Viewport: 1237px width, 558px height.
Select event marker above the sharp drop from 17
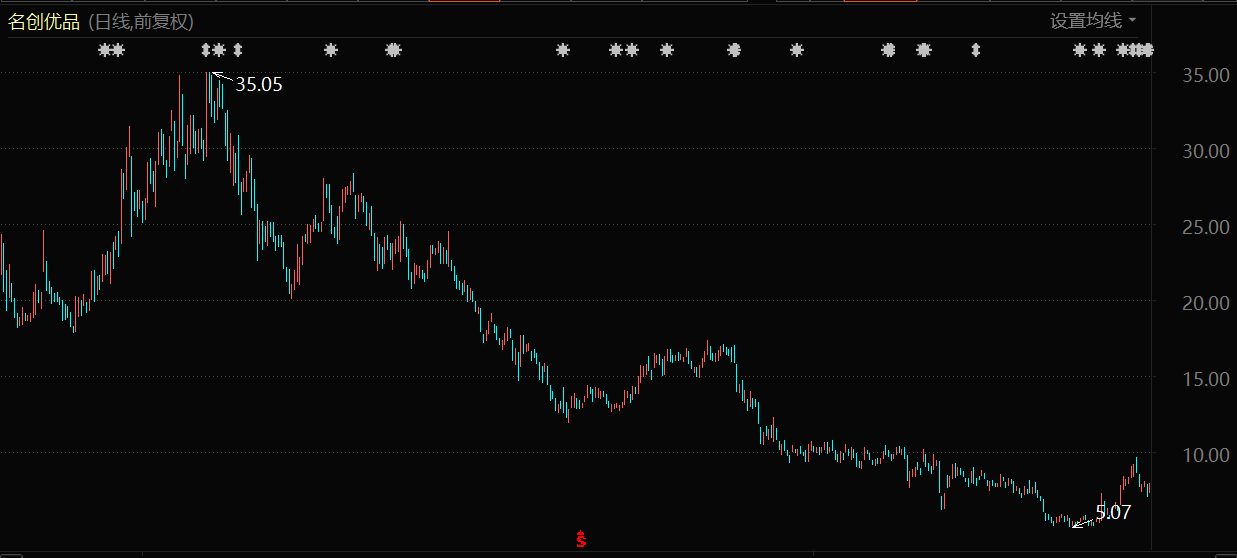(x=734, y=50)
